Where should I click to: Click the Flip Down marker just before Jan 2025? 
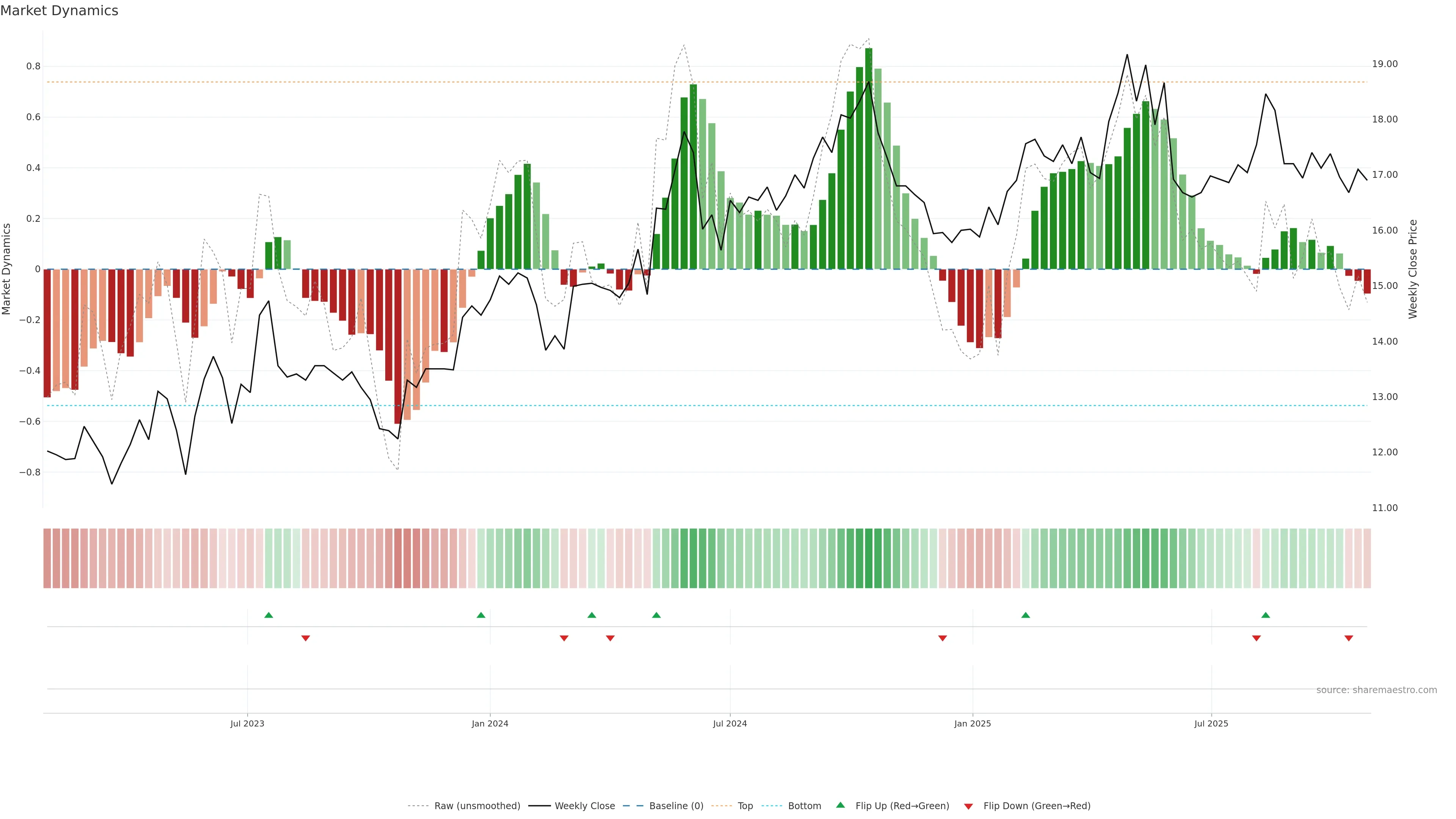click(942, 638)
